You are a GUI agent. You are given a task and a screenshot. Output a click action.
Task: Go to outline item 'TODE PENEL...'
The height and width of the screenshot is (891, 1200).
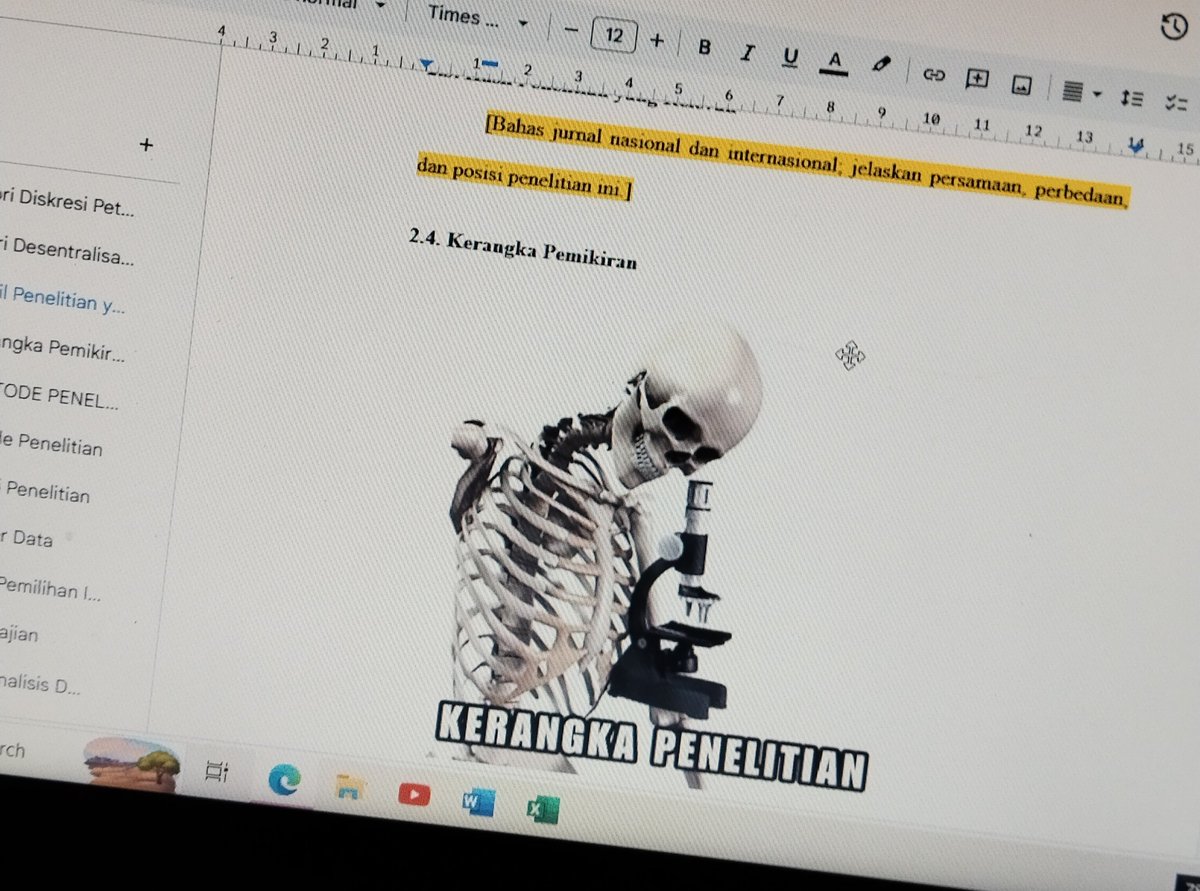(59, 398)
